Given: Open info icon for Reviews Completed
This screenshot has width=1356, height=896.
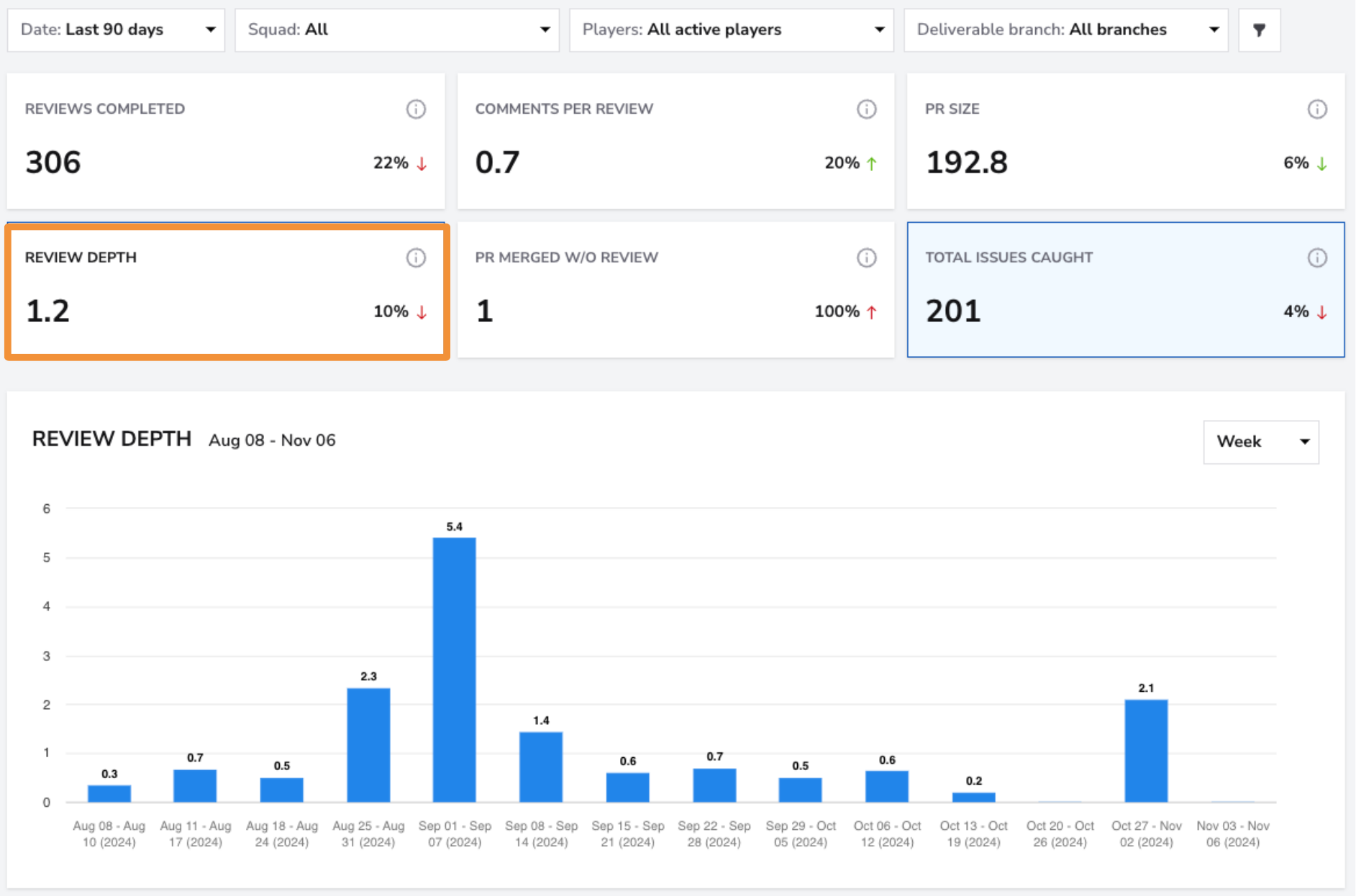Looking at the screenshot, I should pos(416,109).
